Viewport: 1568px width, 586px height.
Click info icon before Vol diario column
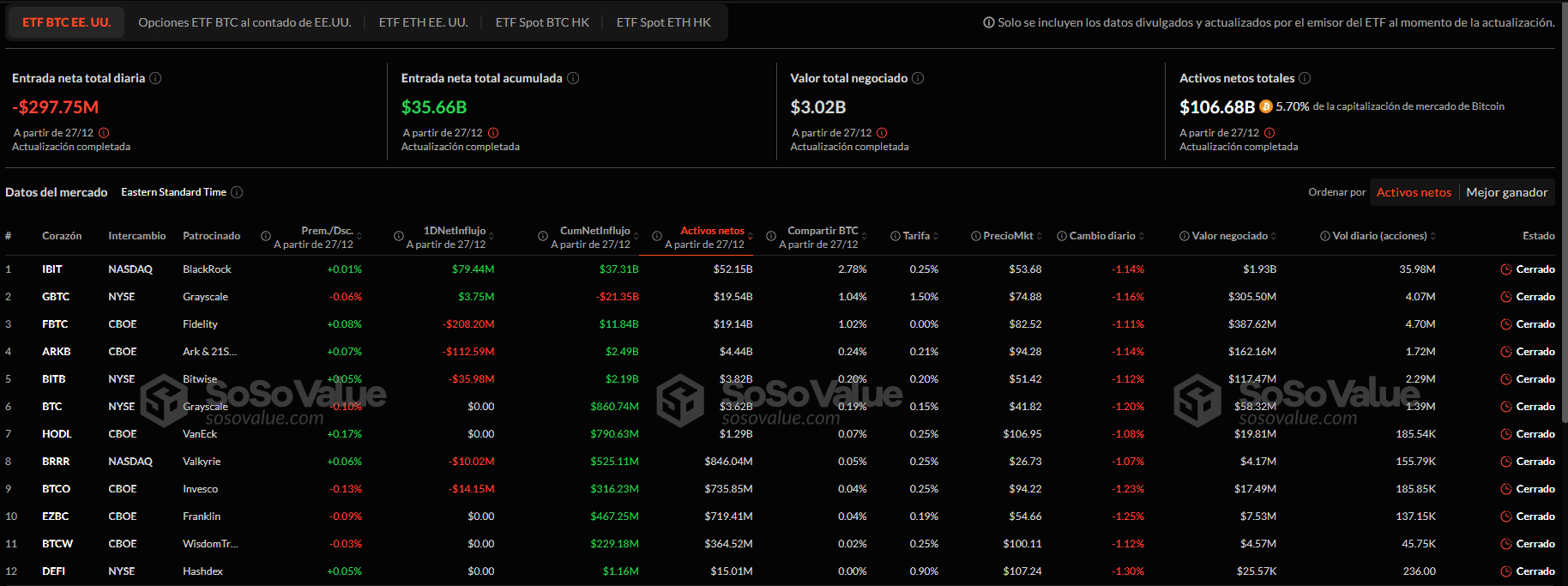tap(1325, 236)
